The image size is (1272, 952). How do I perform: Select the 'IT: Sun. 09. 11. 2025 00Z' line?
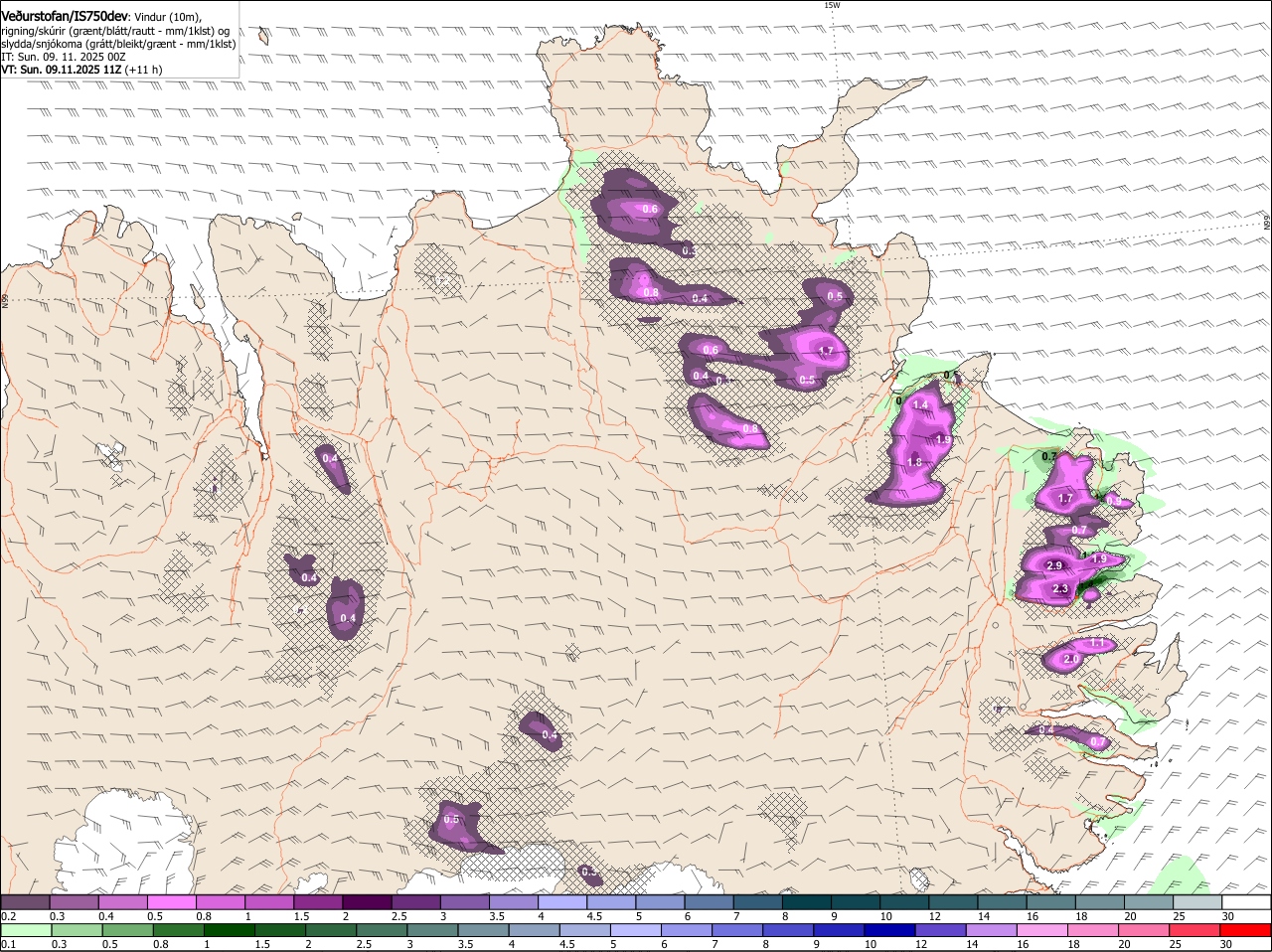pos(64,57)
